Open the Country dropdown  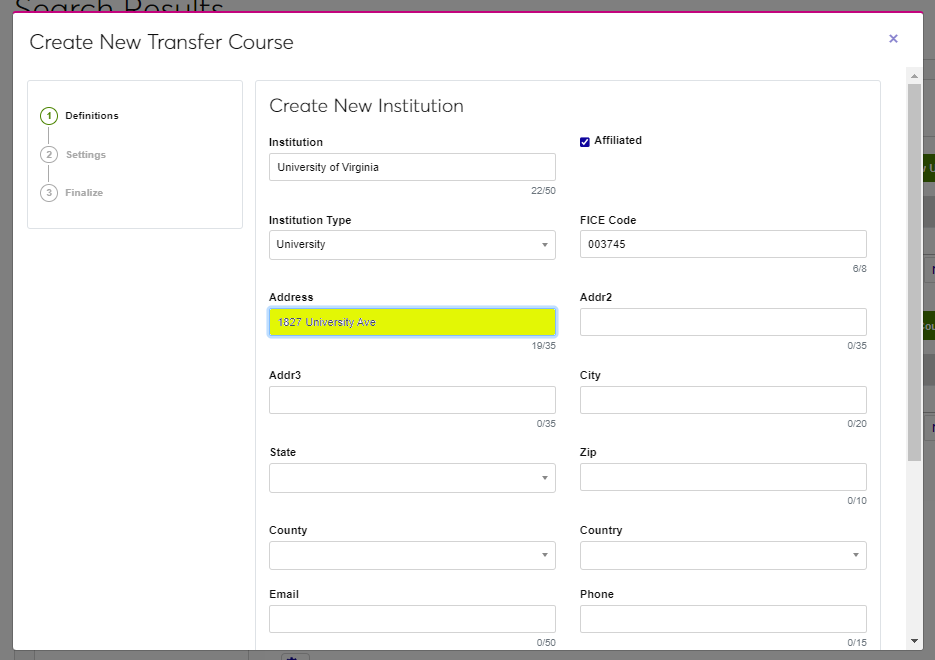click(723, 556)
